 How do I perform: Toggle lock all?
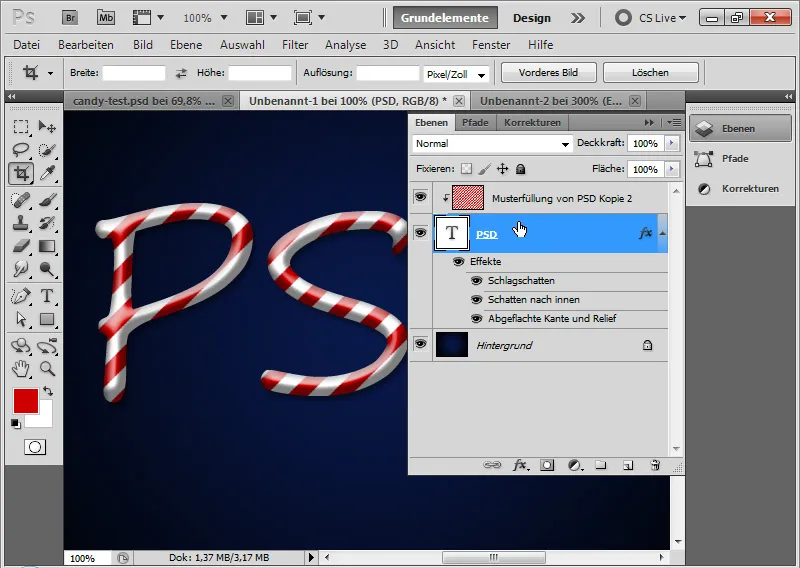[520, 169]
